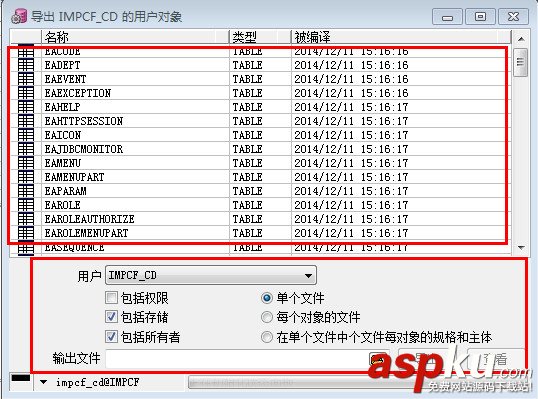
Task: Click the object list scroll up arrow
Action: (521, 39)
